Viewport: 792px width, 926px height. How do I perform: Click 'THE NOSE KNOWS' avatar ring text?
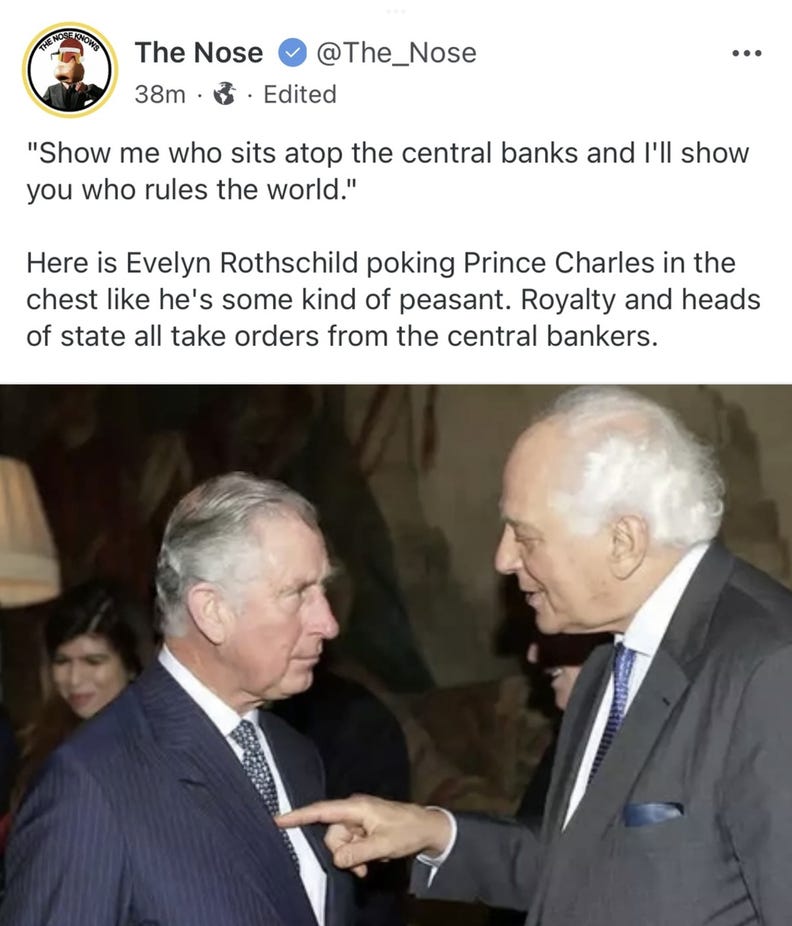[69, 39]
